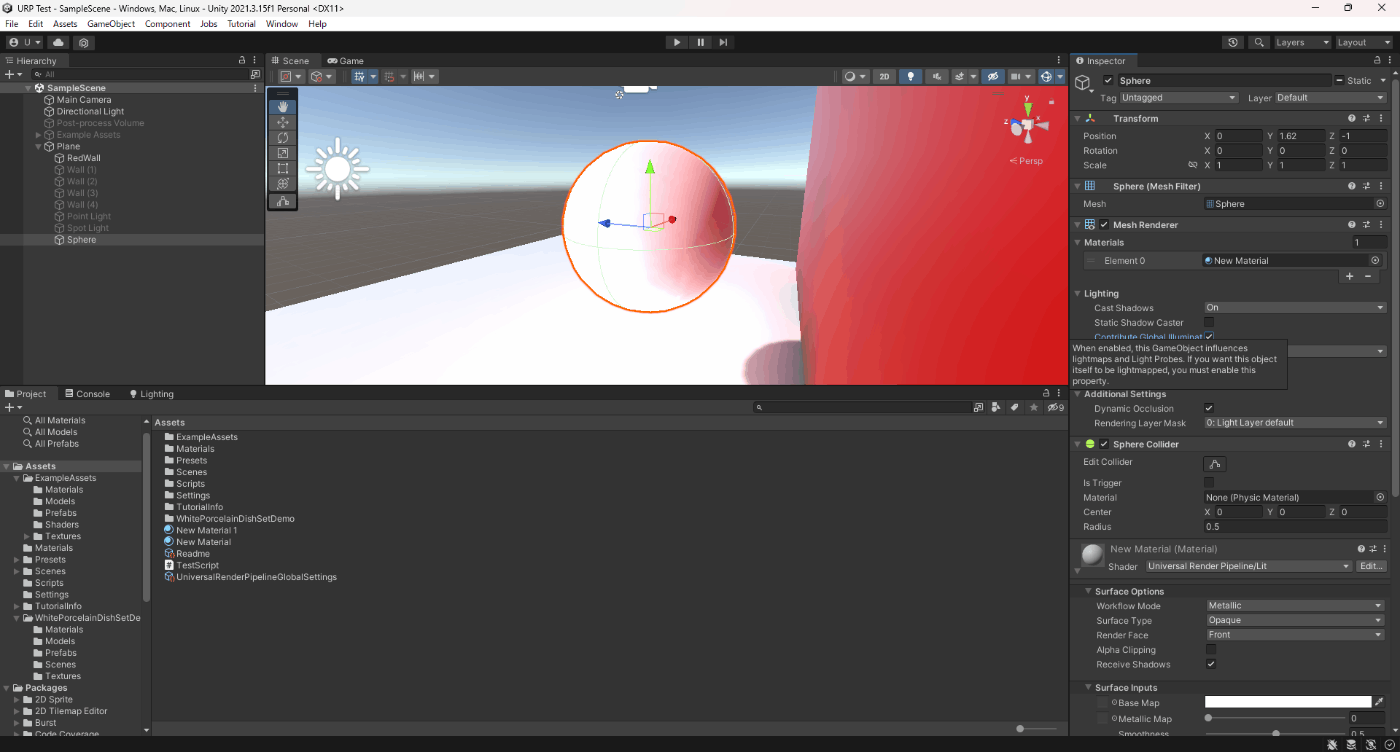The height and width of the screenshot is (752, 1400).
Task: Enable Alpha Clipping checkbox
Action: coord(1210,650)
